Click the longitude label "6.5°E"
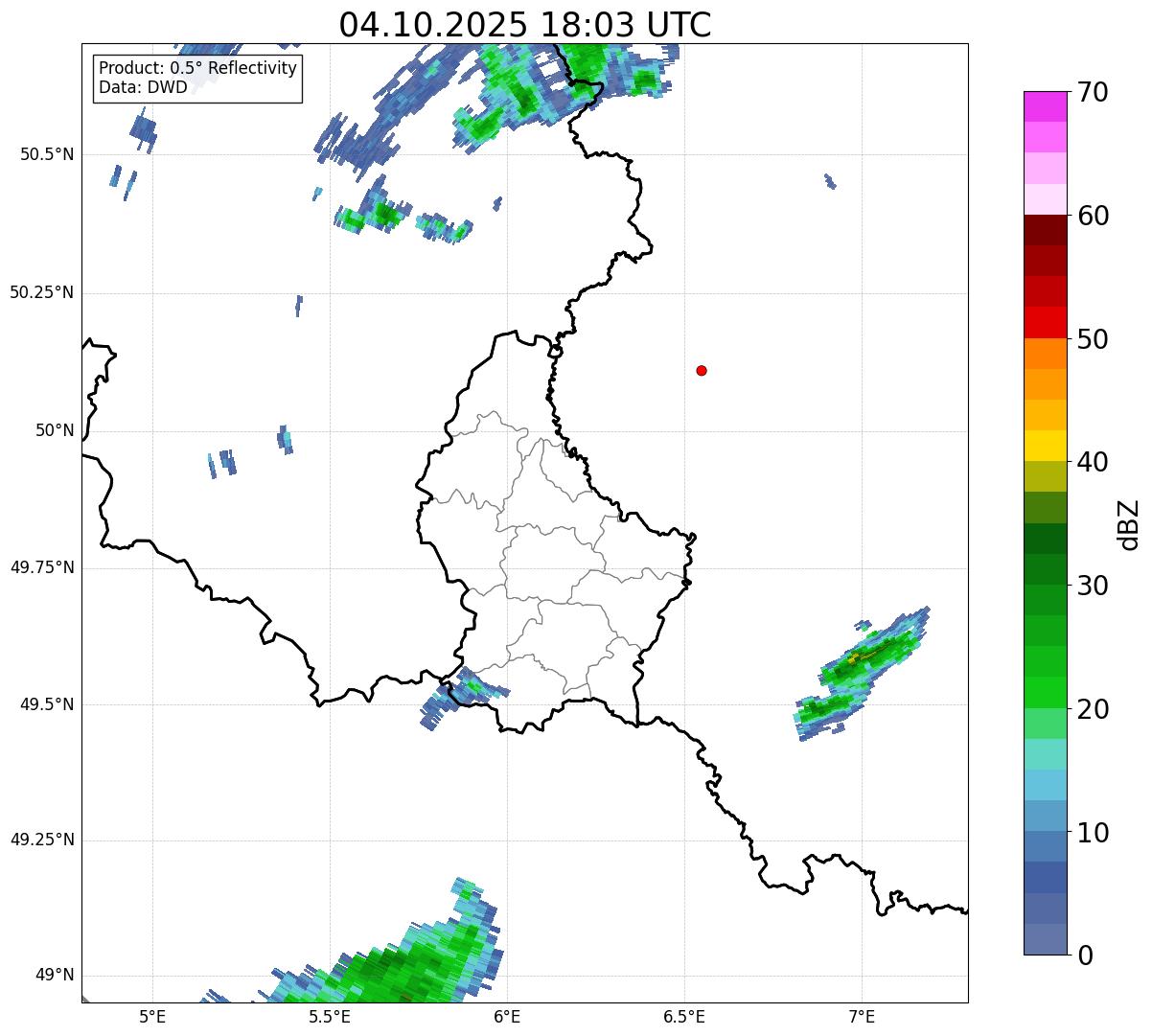Image resolution: width=1152 pixels, height=1036 pixels. 684,1016
